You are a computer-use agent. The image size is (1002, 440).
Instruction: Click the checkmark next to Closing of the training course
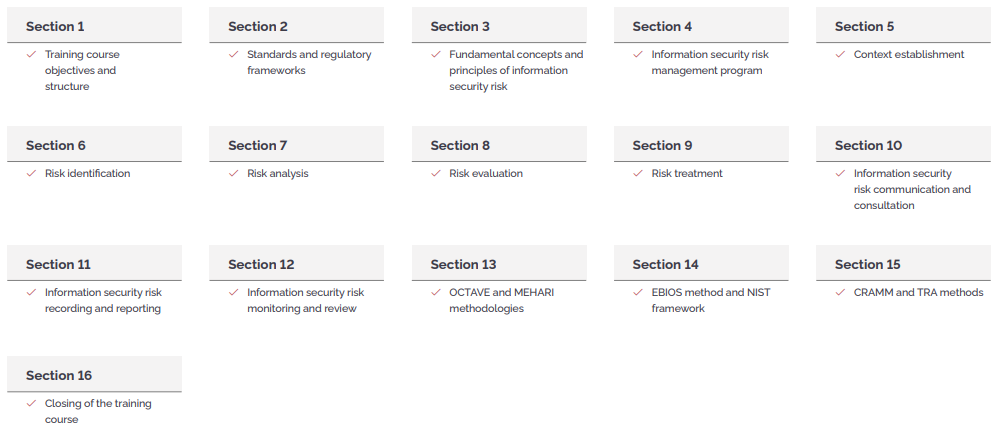click(x=31, y=404)
